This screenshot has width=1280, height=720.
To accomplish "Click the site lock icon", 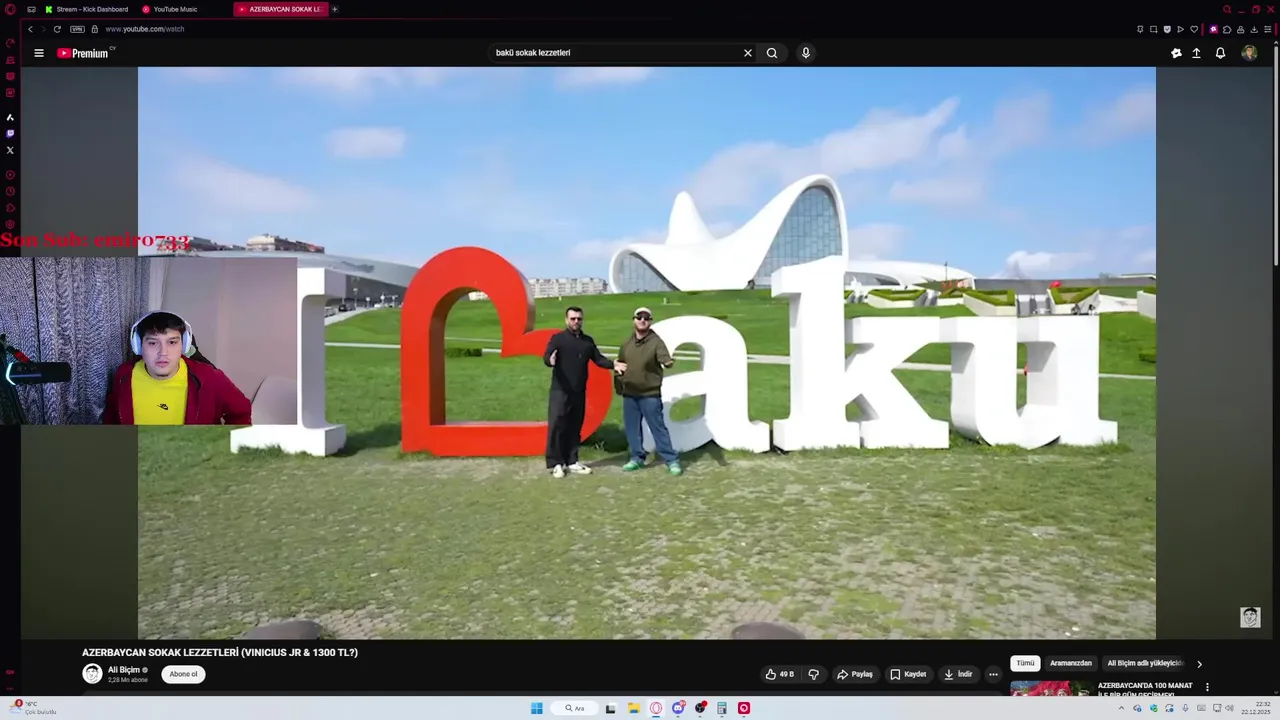I will pos(95,29).
